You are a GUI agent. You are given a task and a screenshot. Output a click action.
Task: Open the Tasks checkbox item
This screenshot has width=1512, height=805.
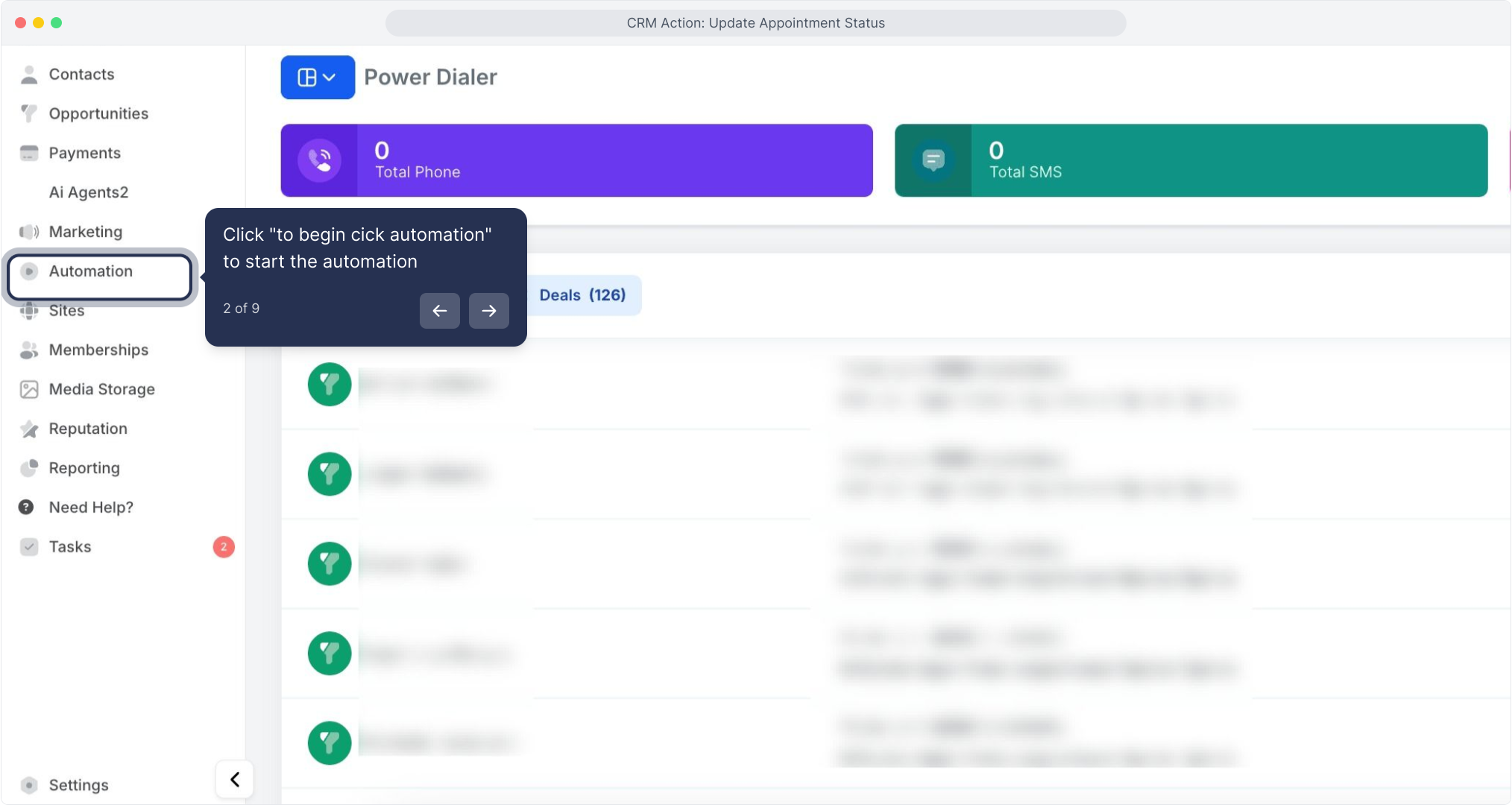click(x=70, y=546)
